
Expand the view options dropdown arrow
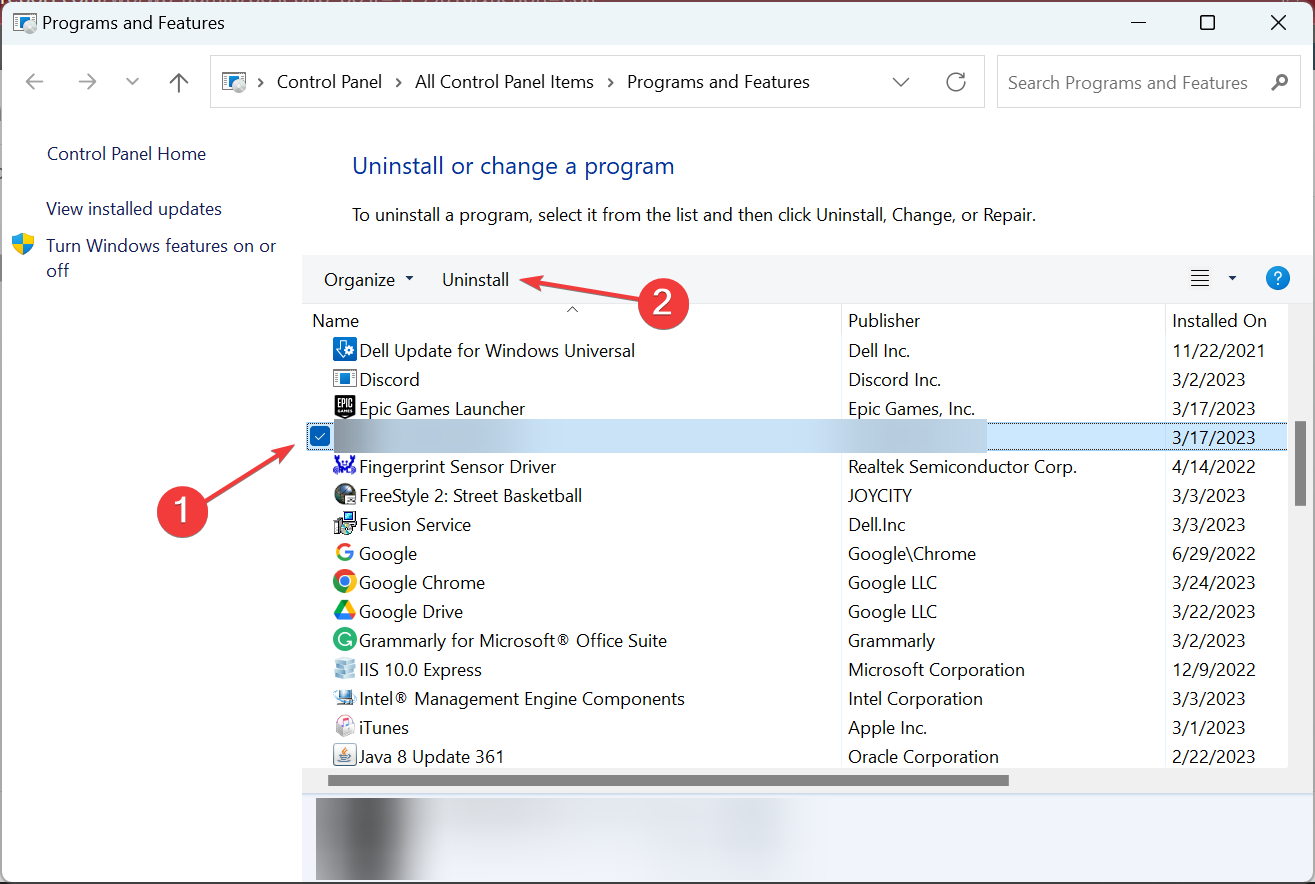pyautogui.click(x=1232, y=279)
